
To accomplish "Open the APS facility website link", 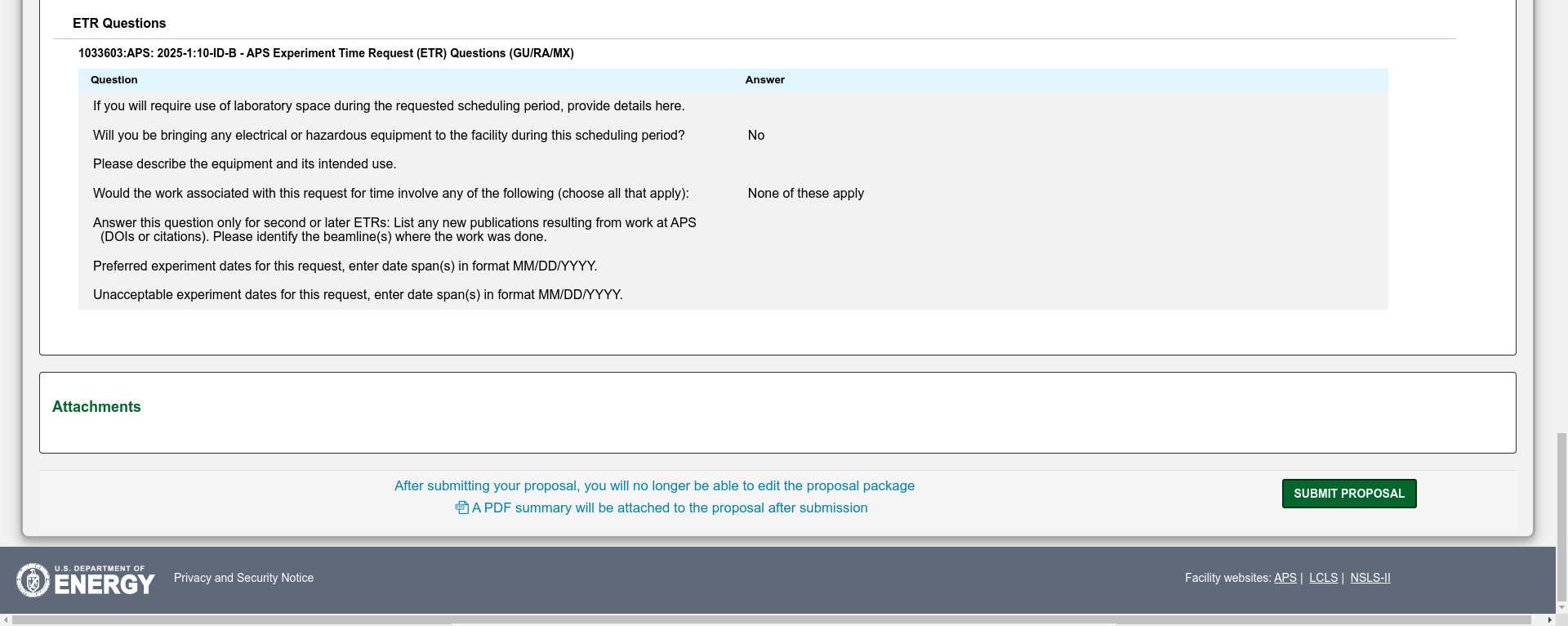I will pyautogui.click(x=1285, y=578).
